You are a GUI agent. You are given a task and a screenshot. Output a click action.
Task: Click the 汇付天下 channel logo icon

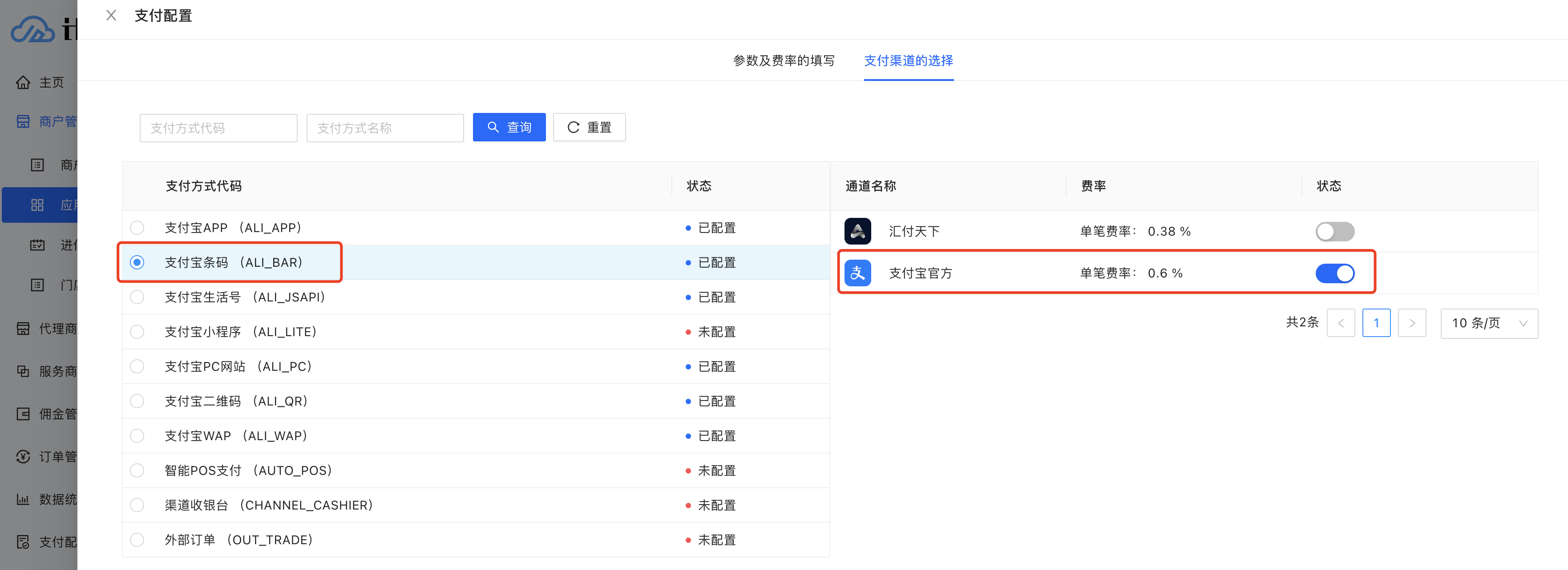(x=857, y=231)
